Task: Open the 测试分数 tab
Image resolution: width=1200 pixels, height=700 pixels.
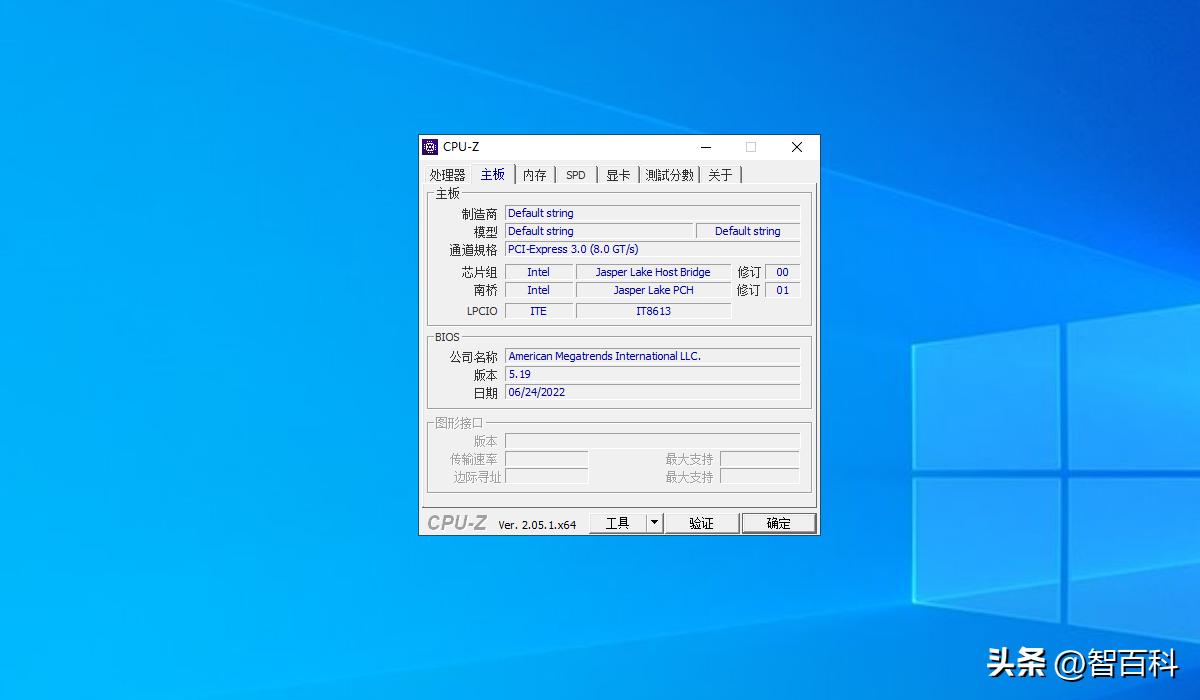Action: coord(668,174)
